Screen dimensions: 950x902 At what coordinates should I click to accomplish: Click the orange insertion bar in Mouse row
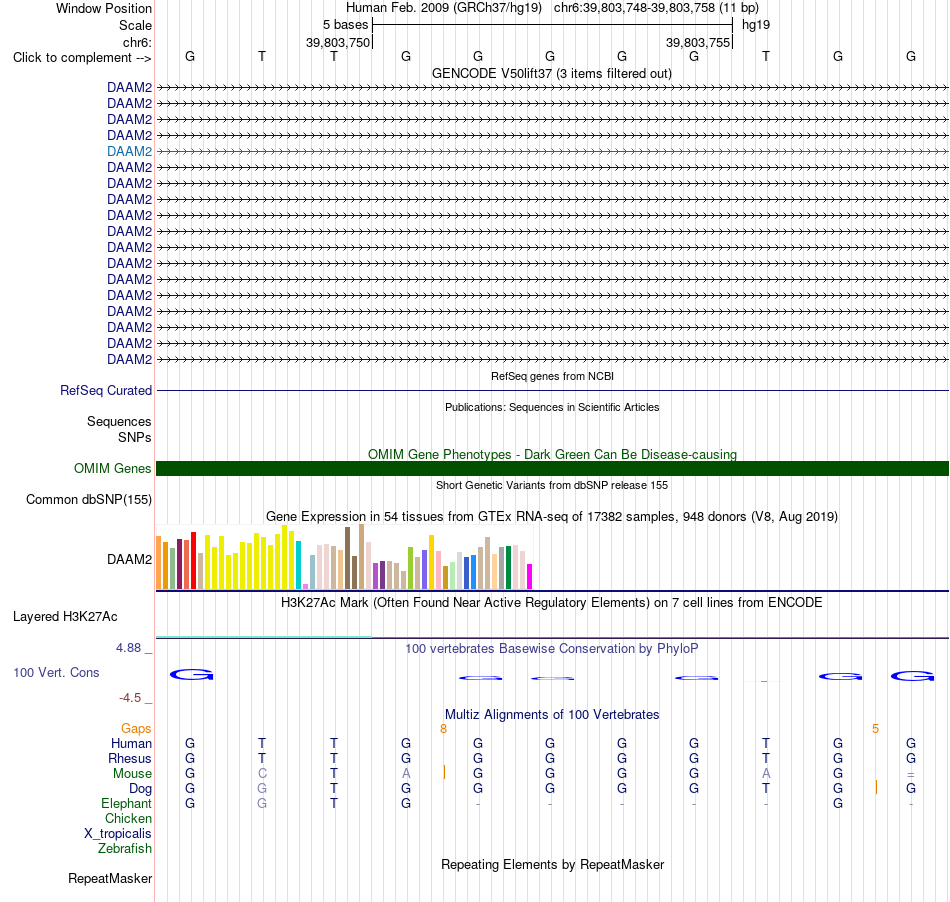[444, 772]
